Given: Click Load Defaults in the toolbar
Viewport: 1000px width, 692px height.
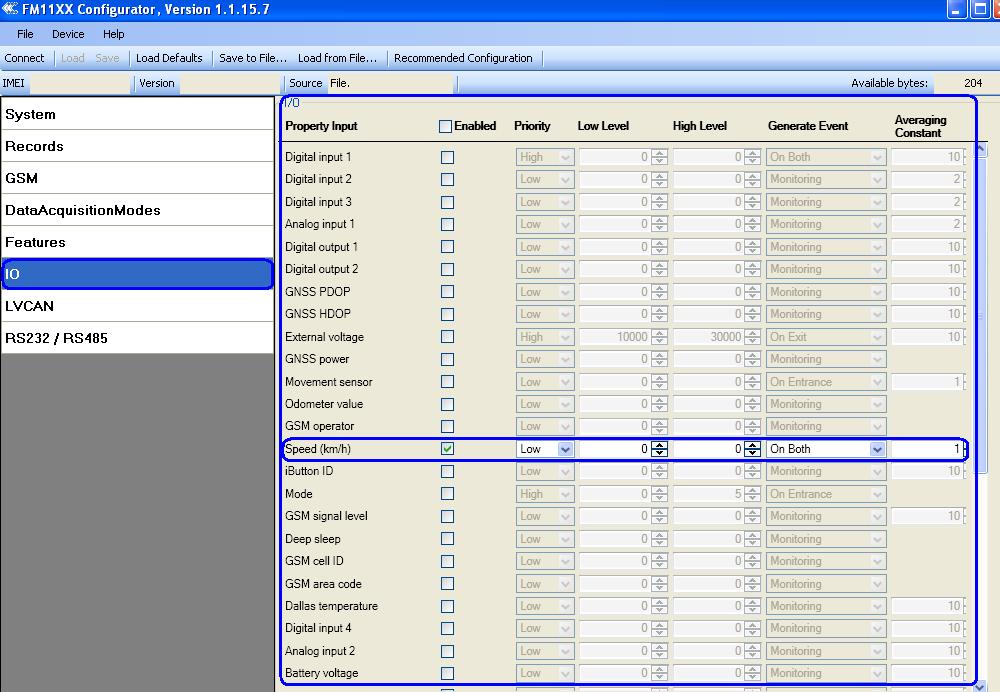Looking at the screenshot, I should point(169,58).
